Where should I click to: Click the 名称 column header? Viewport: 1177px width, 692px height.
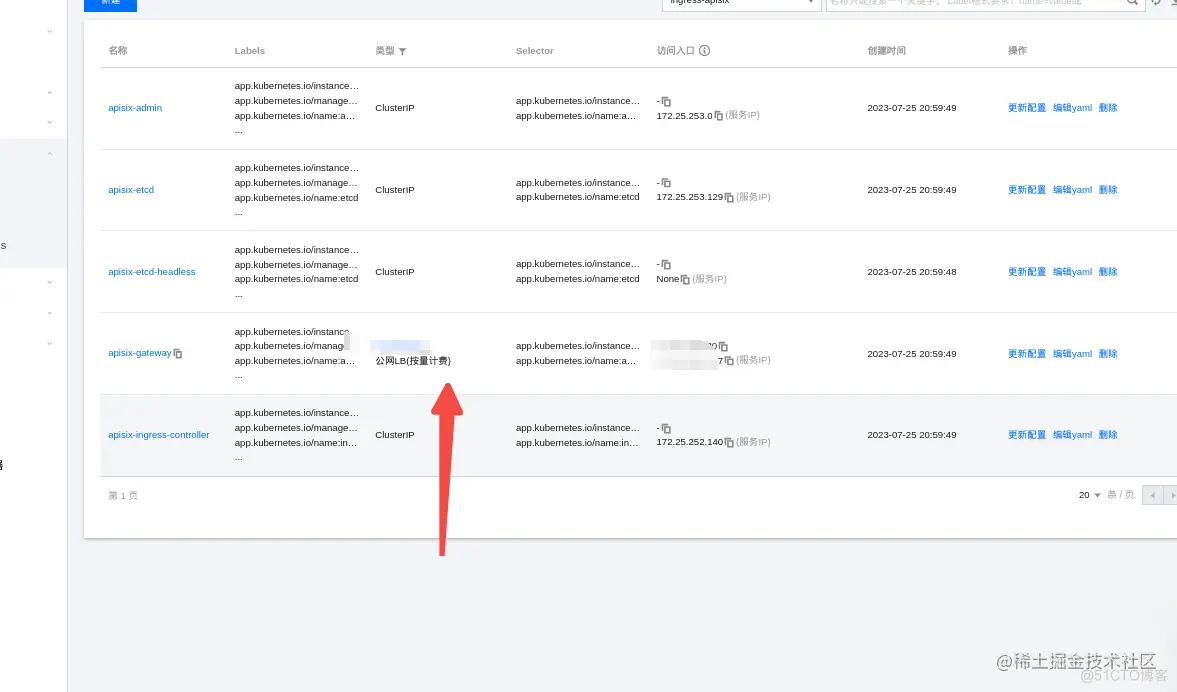click(x=118, y=50)
